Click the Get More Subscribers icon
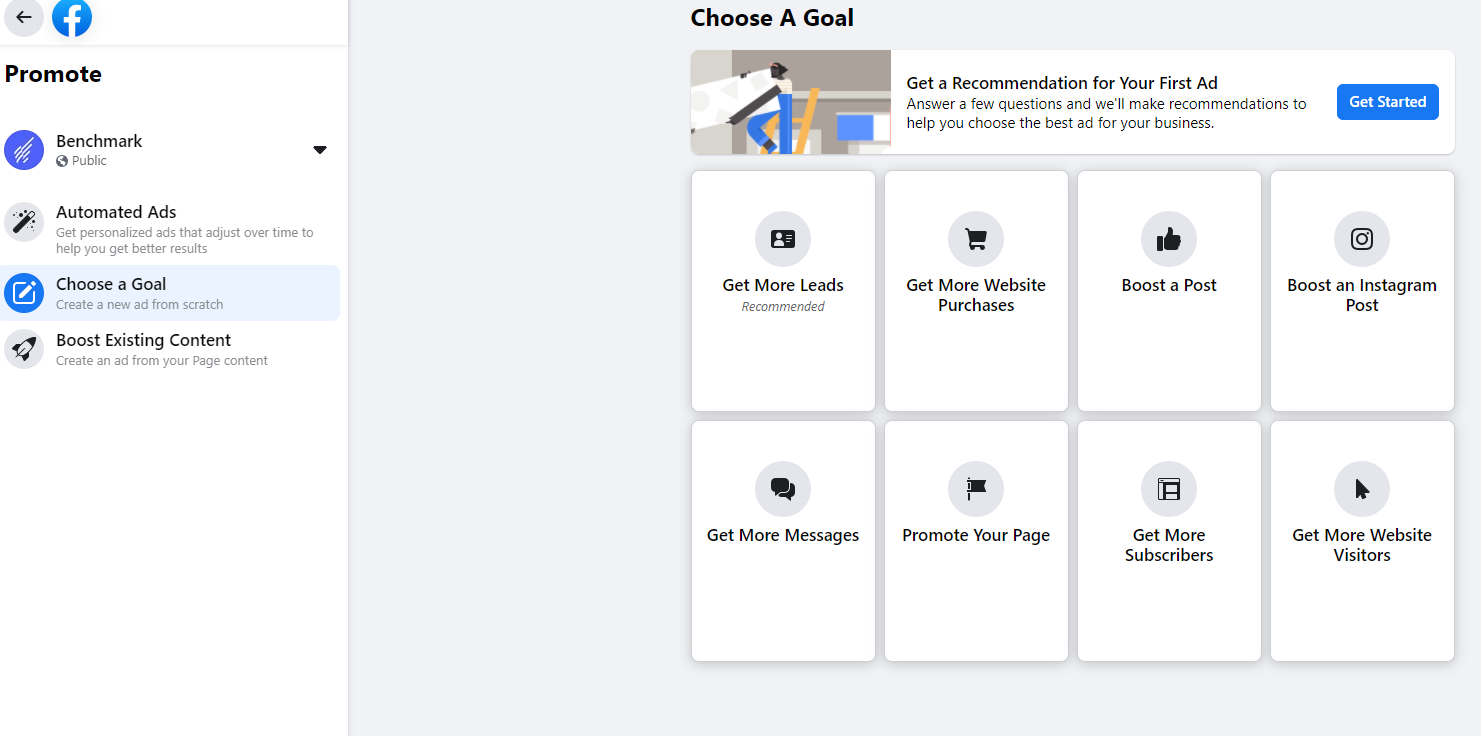The height and width of the screenshot is (736, 1481). tap(1169, 489)
